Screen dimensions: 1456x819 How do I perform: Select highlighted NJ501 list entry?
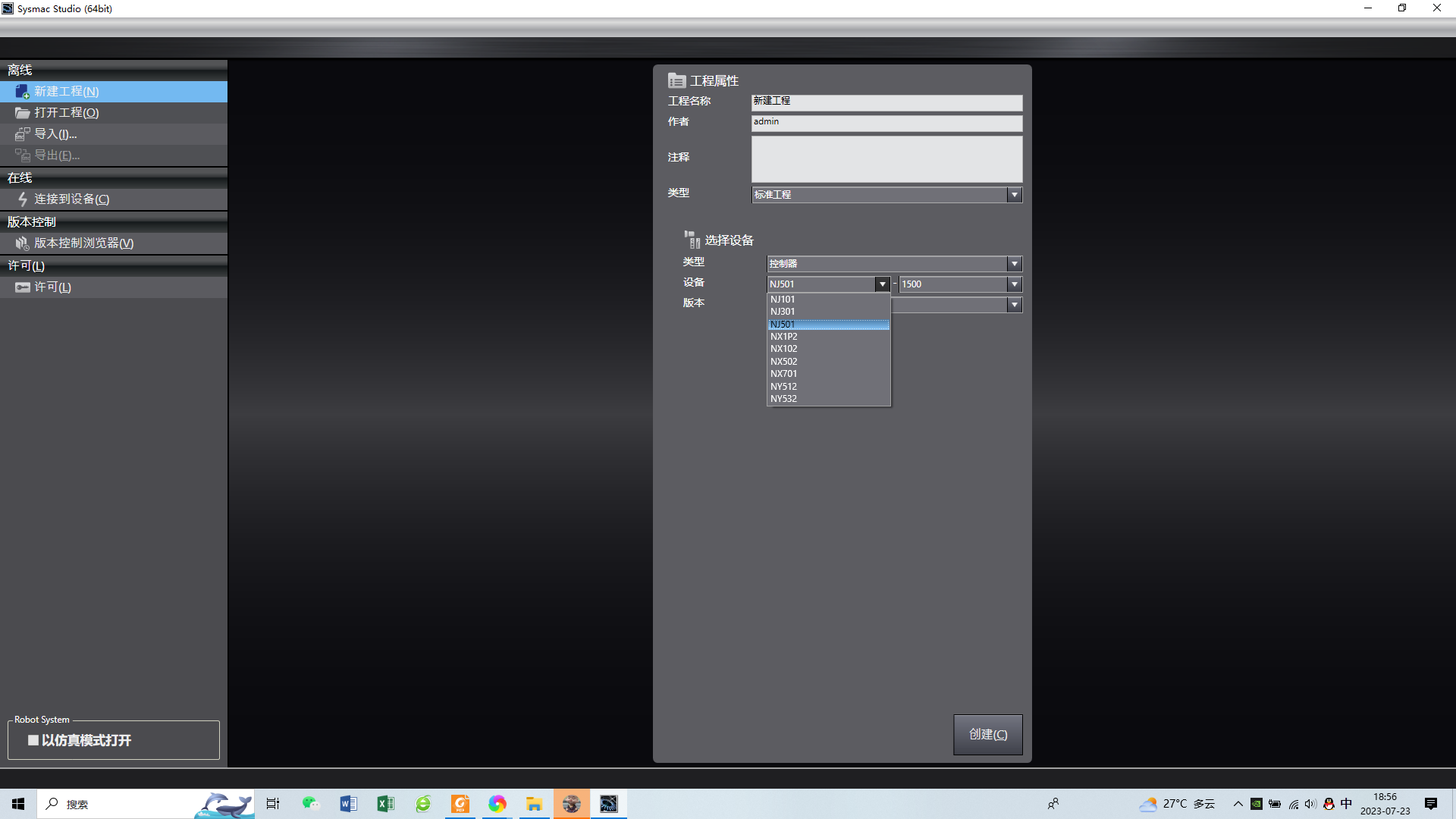(829, 325)
